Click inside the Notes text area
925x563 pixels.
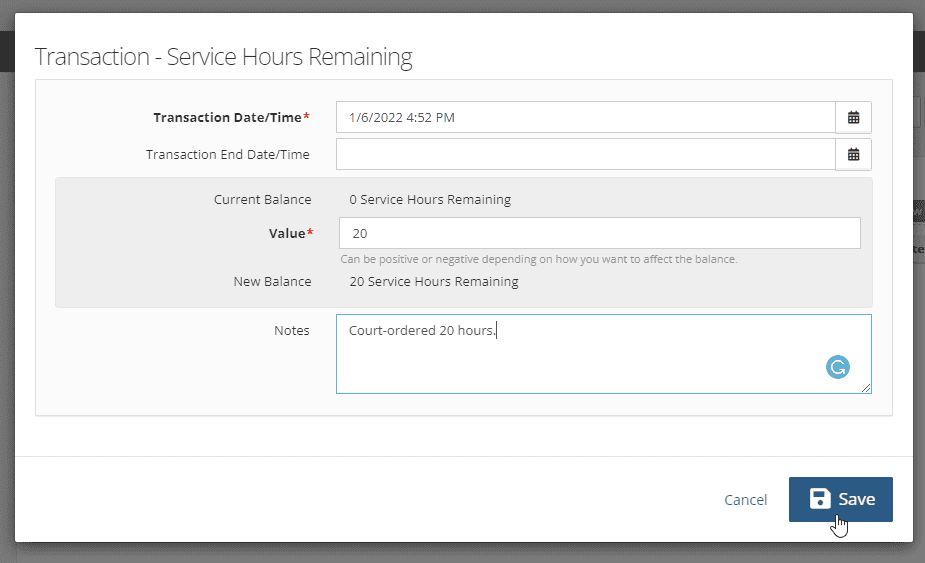coord(603,354)
